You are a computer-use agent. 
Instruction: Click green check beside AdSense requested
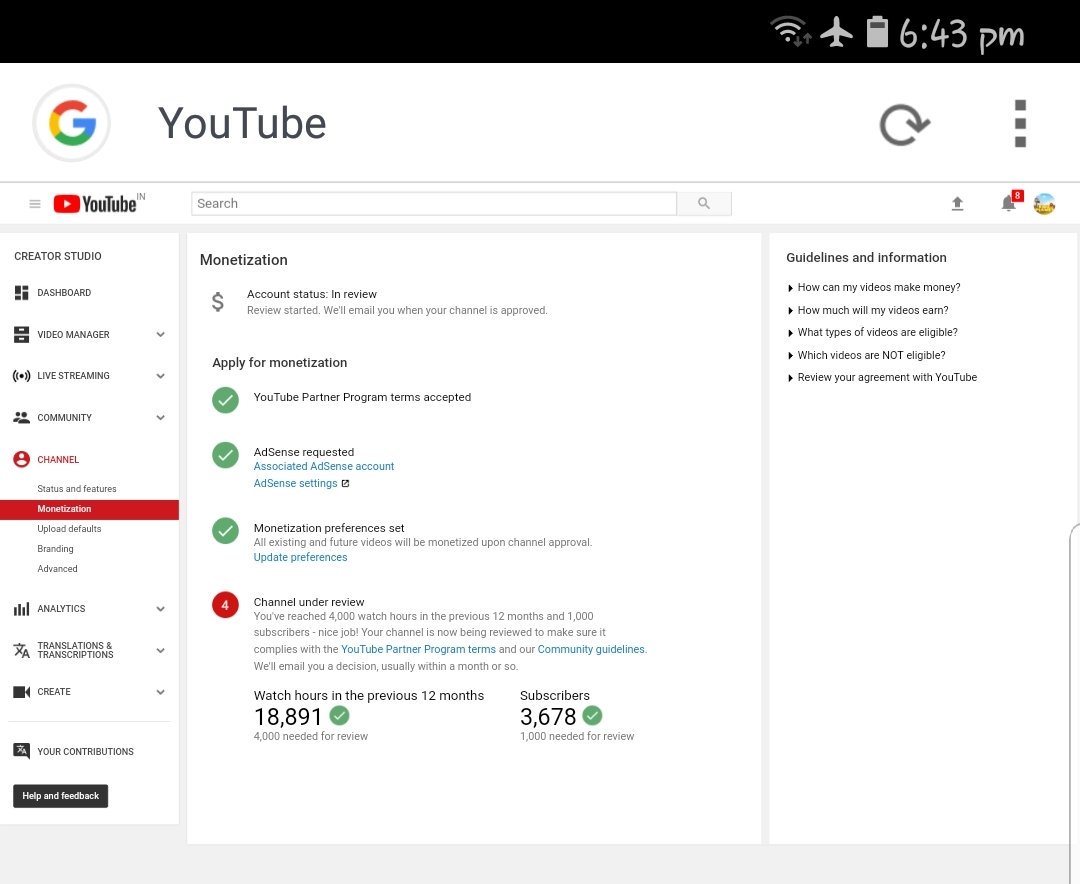click(225, 455)
